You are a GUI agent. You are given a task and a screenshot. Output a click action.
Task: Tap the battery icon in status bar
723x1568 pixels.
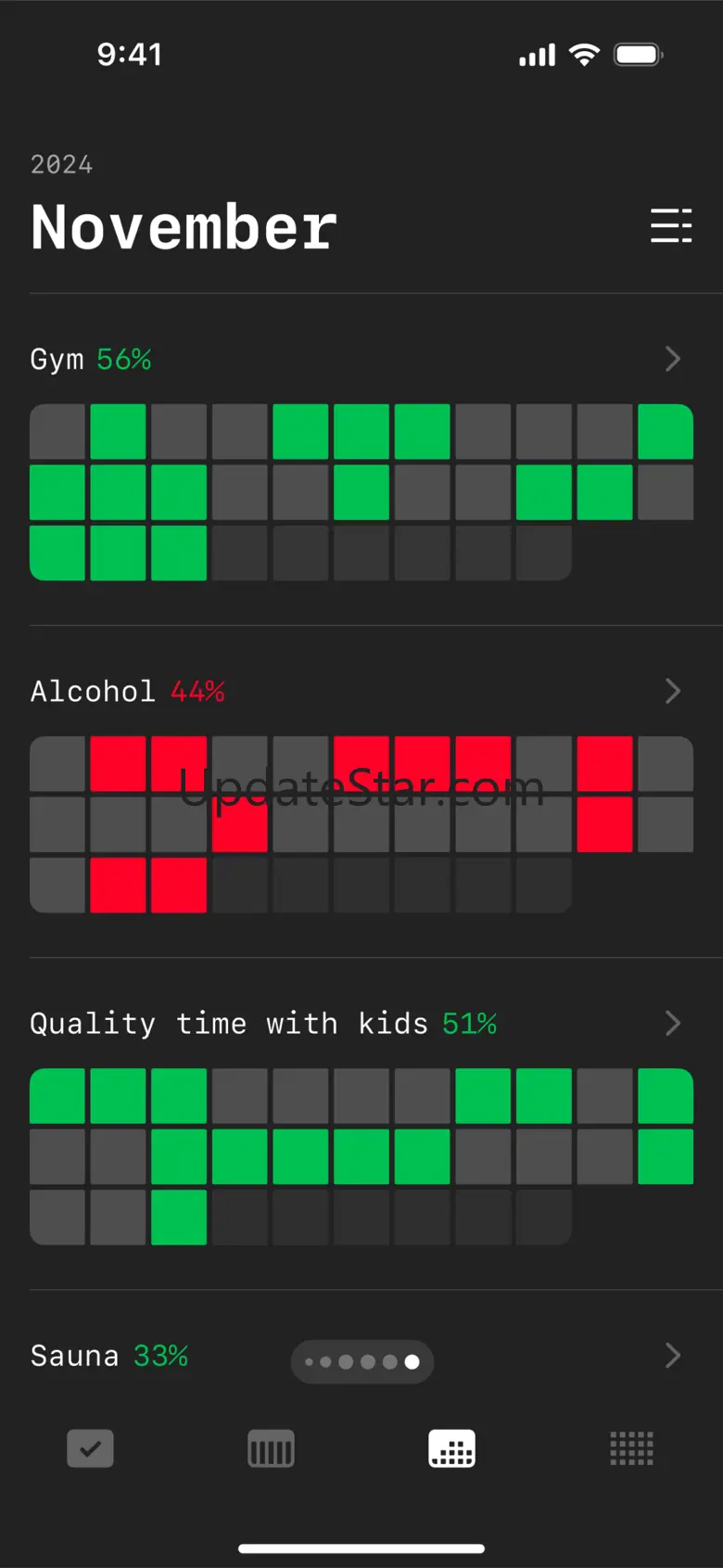(x=638, y=55)
